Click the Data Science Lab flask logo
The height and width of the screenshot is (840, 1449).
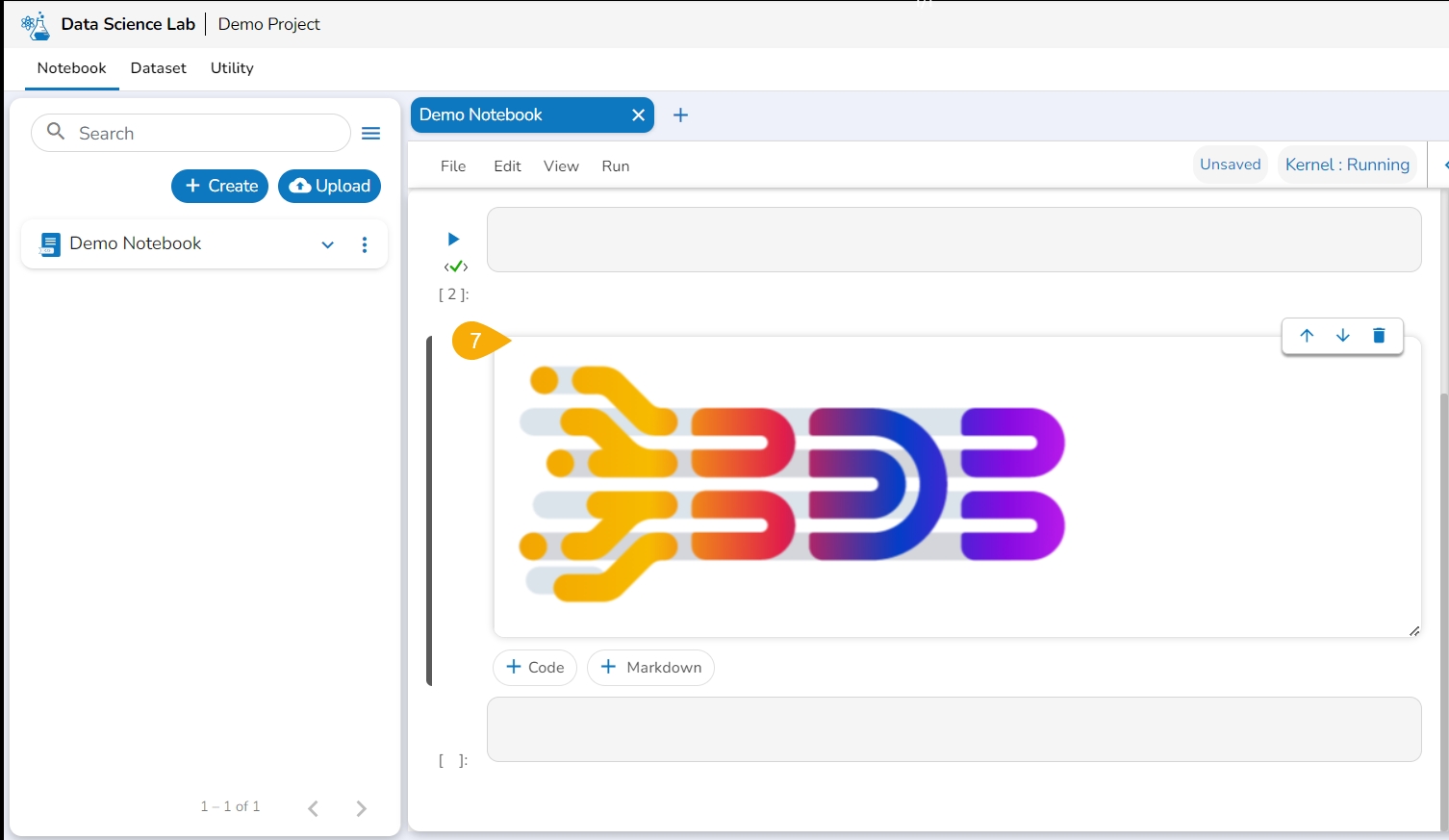(x=36, y=25)
